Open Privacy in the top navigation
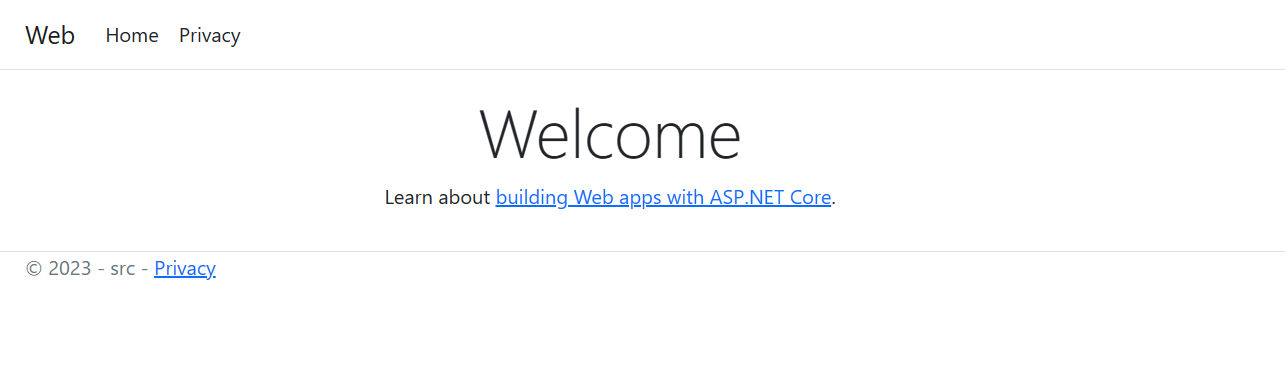 [210, 35]
